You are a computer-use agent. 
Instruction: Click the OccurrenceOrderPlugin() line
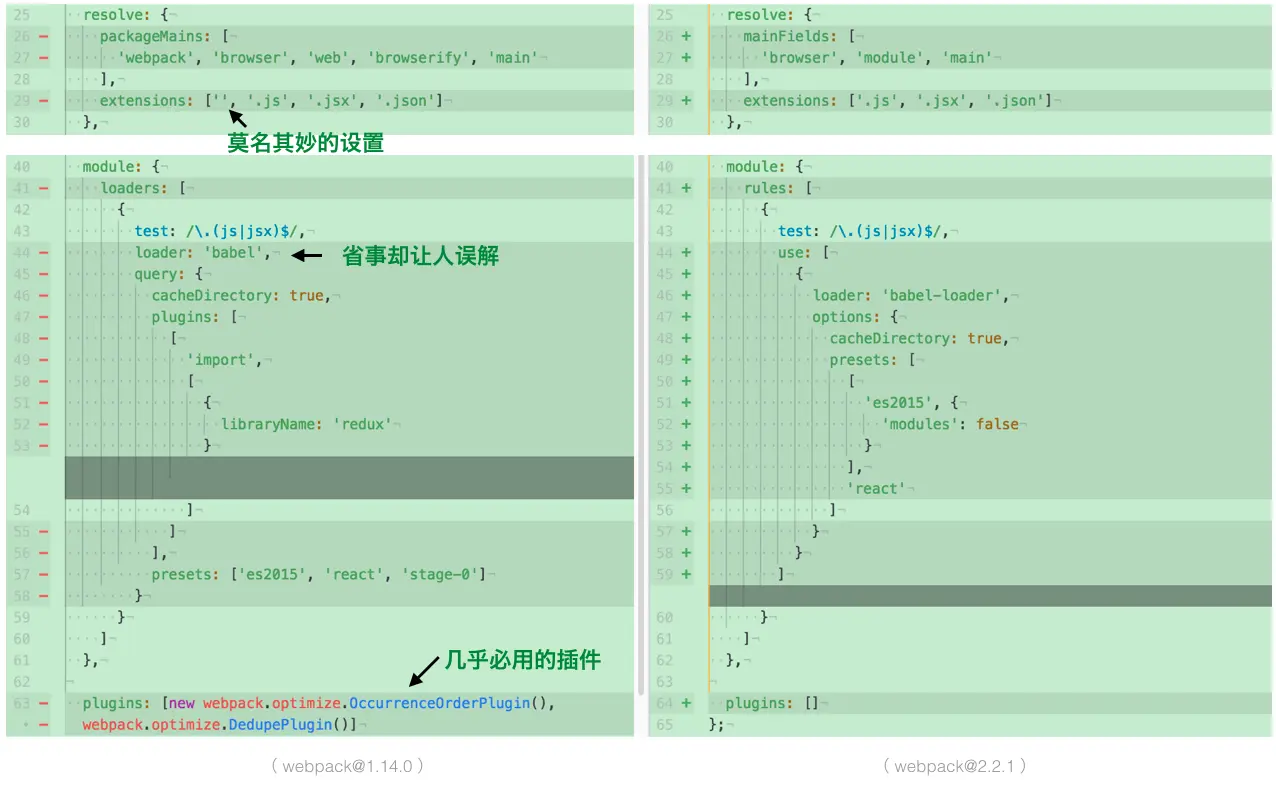318,703
